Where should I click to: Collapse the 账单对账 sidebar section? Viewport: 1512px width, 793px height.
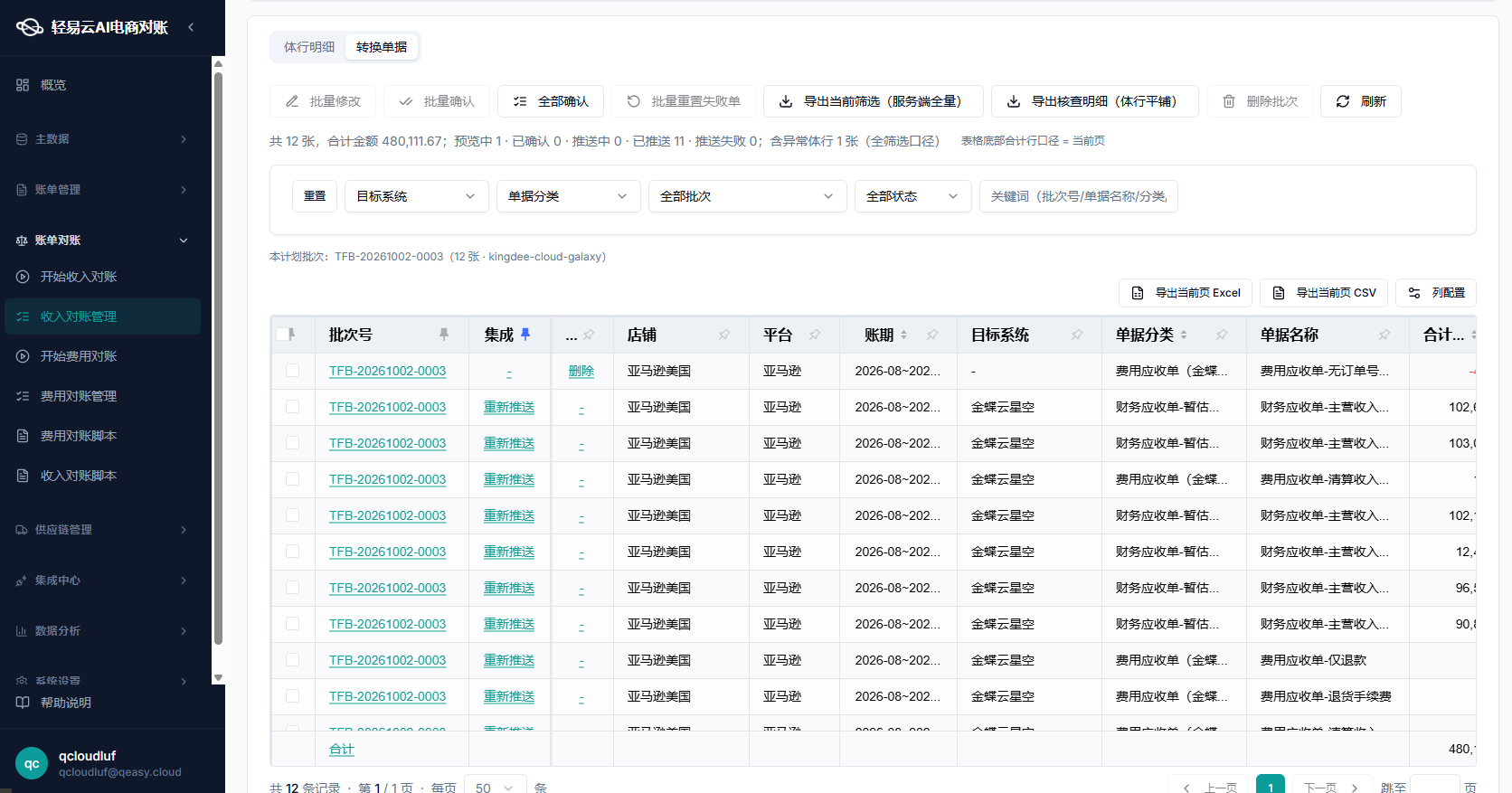click(102, 241)
